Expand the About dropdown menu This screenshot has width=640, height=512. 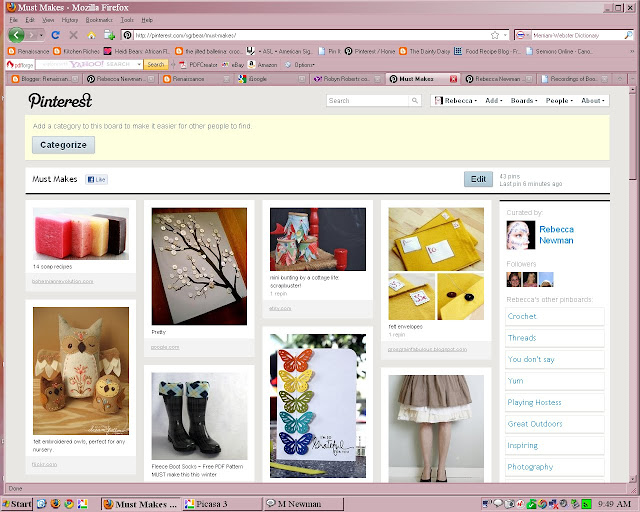[x=593, y=100]
